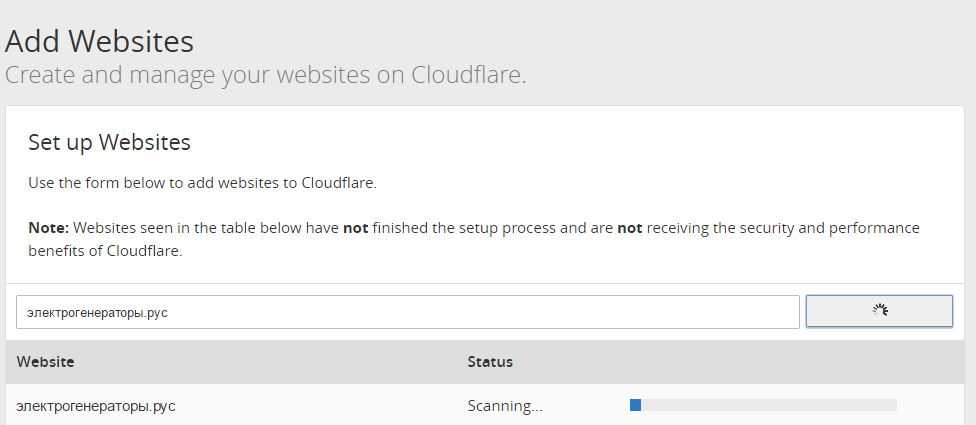Select the Status column header
The width and height of the screenshot is (976, 425).
(490, 362)
